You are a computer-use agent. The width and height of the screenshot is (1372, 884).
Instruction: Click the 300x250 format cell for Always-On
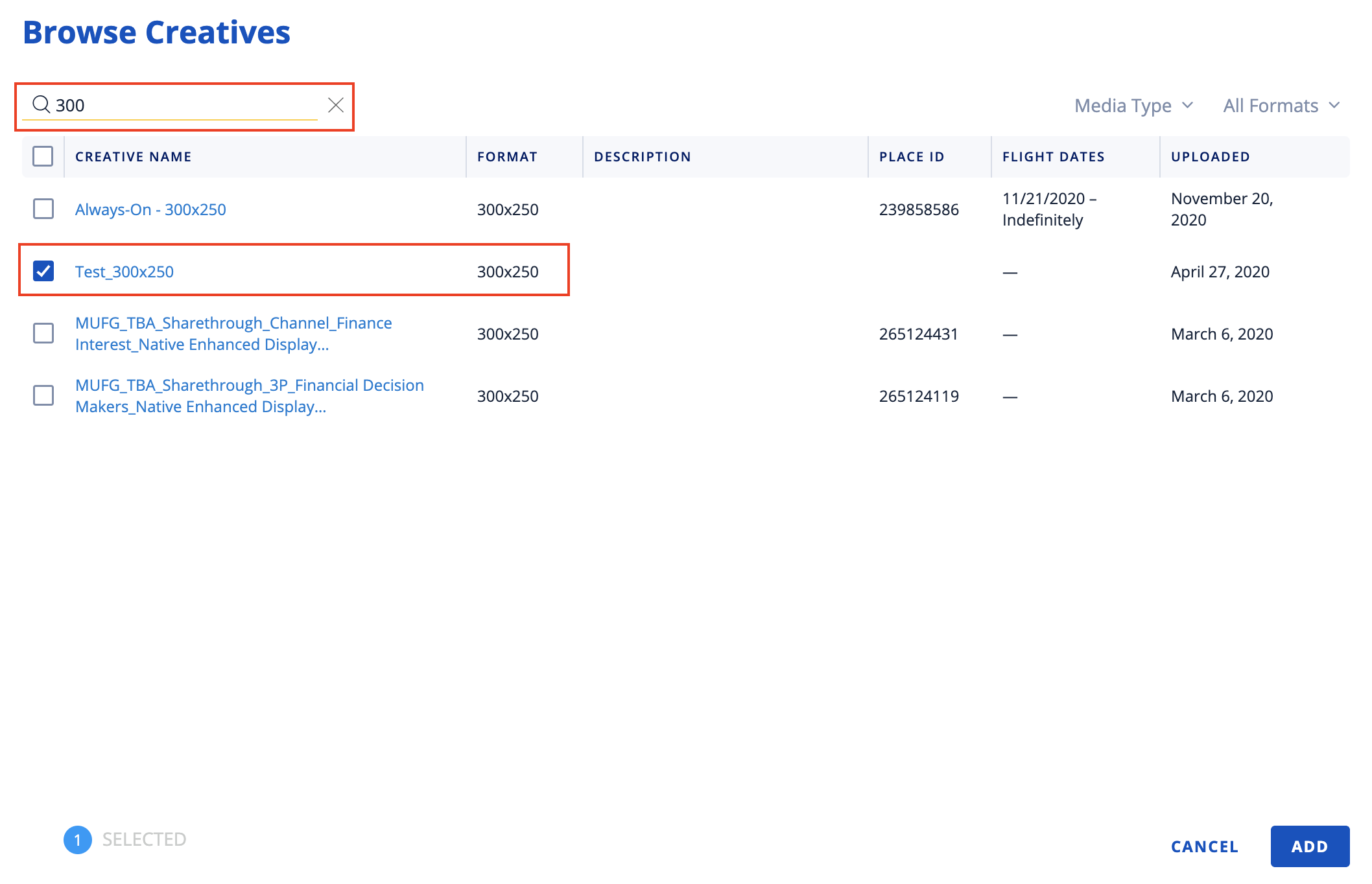point(508,209)
